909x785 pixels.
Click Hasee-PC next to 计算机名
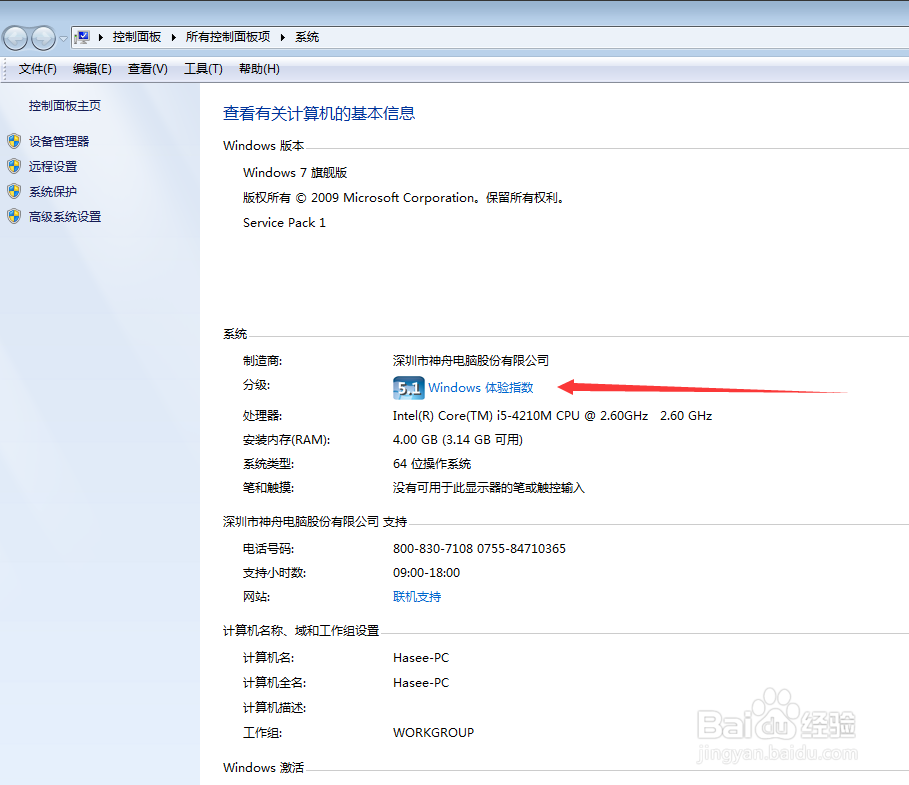(421, 658)
